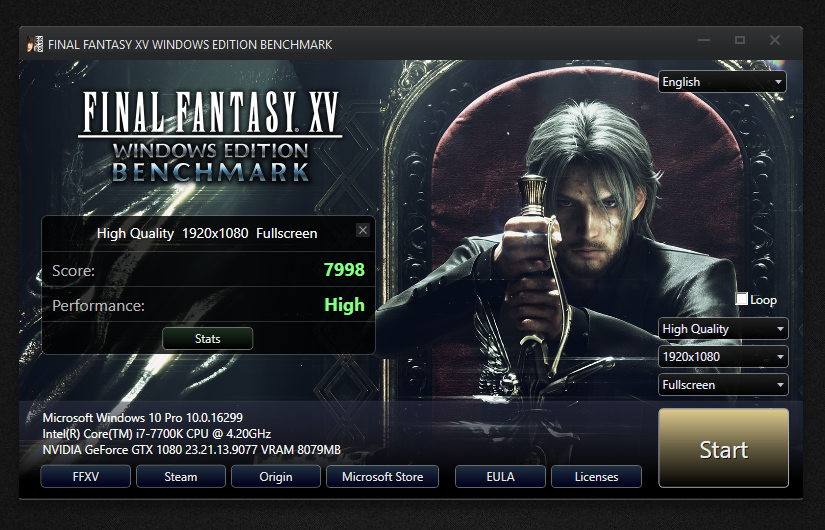Image resolution: width=825 pixels, height=530 pixels.
Task: View detailed Stats for the result
Action: [208, 338]
